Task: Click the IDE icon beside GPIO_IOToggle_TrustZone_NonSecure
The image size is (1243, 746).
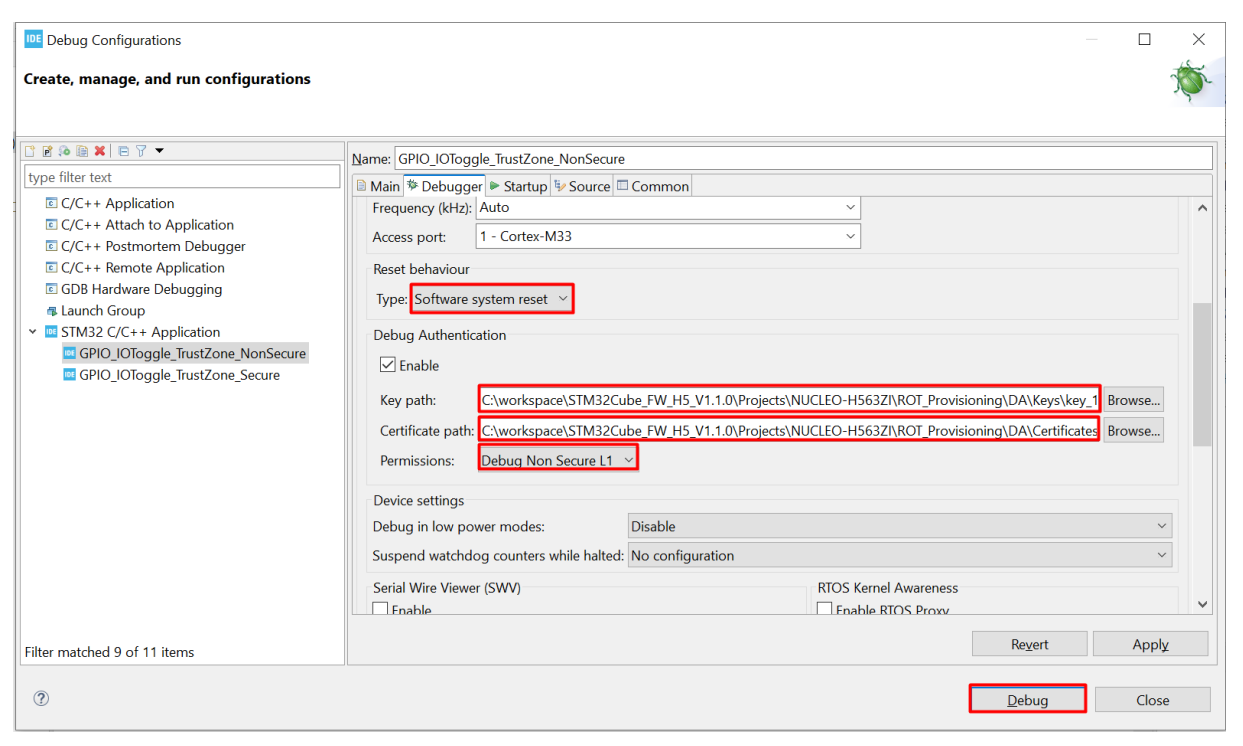Action: pos(70,353)
